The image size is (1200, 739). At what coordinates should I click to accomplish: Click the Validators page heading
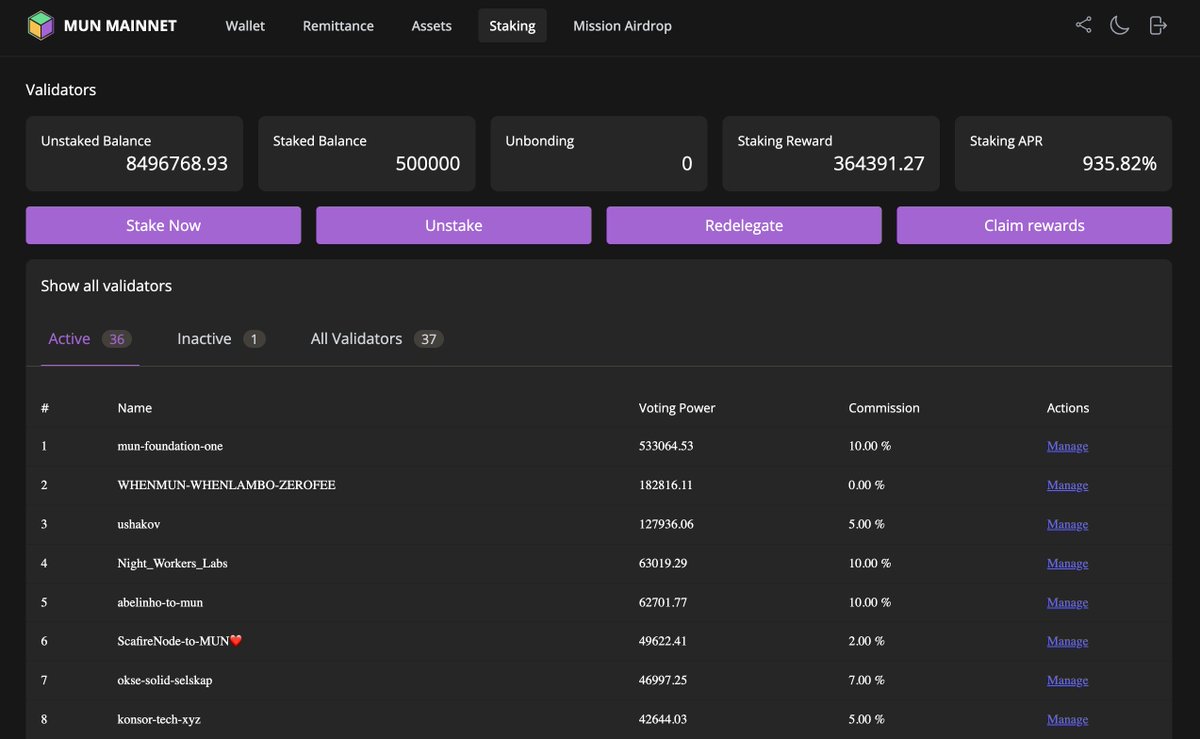pyautogui.click(x=61, y=90)
